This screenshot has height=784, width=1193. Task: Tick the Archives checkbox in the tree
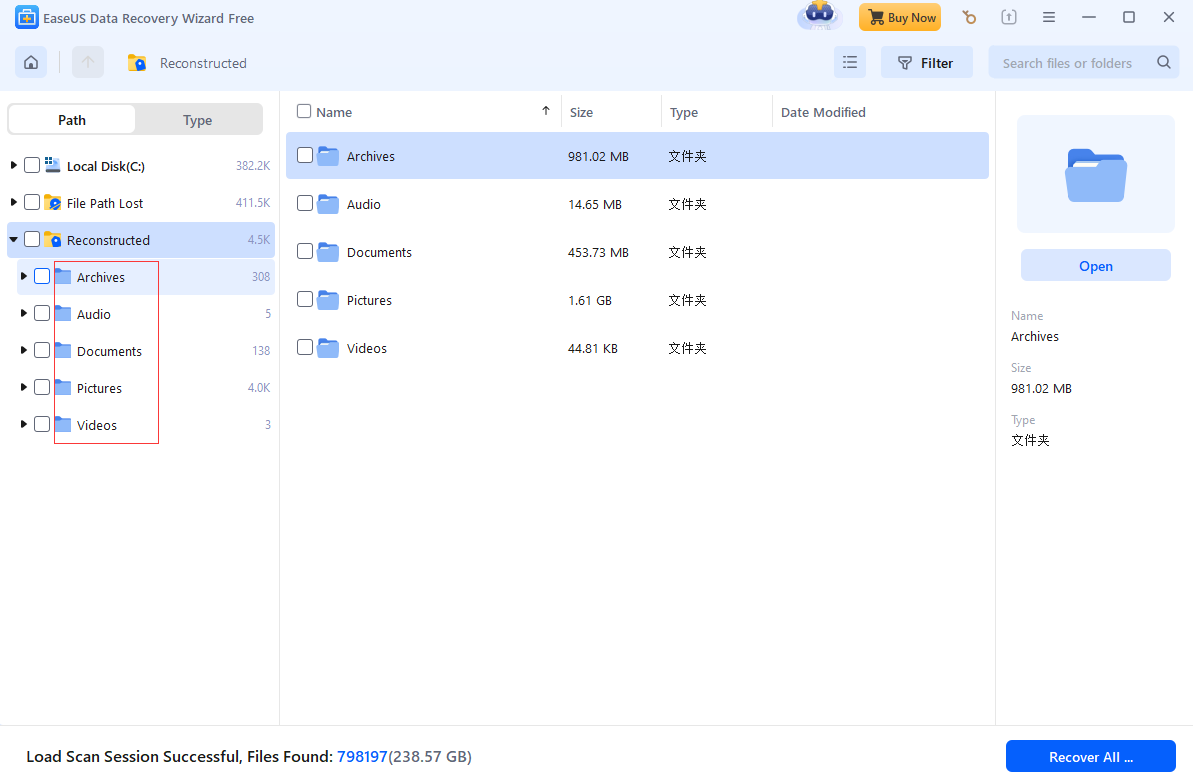[x=42, y=276]
